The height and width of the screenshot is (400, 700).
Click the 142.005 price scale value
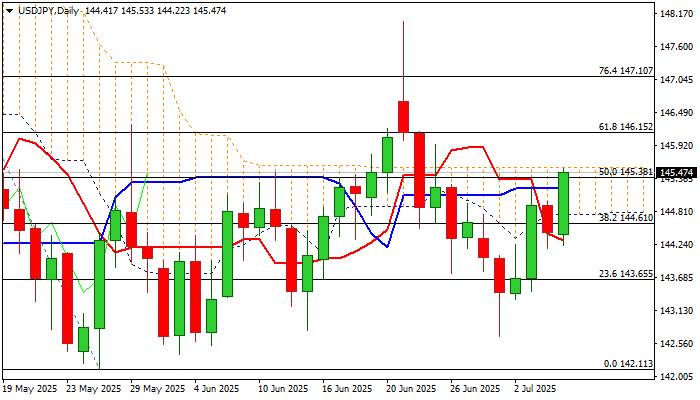(676, 377)
